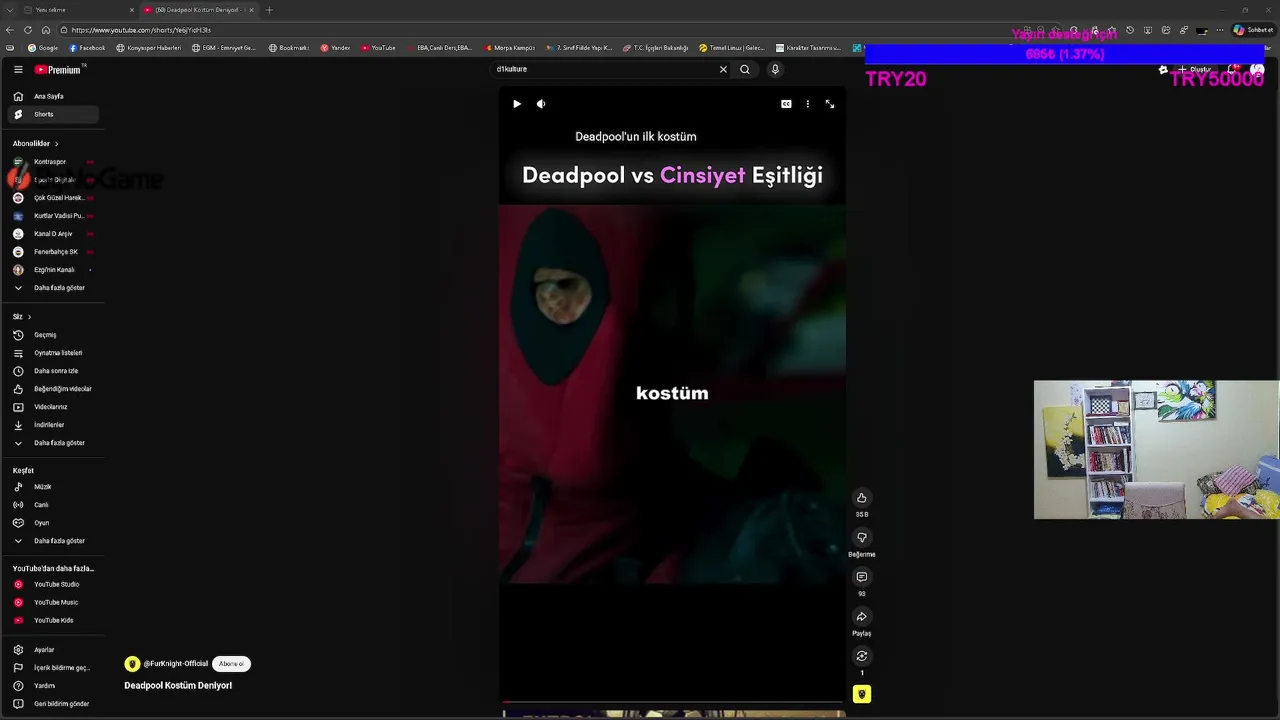Open Ezgi'nin Kanalı channel
This screenshot has height=720, width=1280.
pos(52,270)
